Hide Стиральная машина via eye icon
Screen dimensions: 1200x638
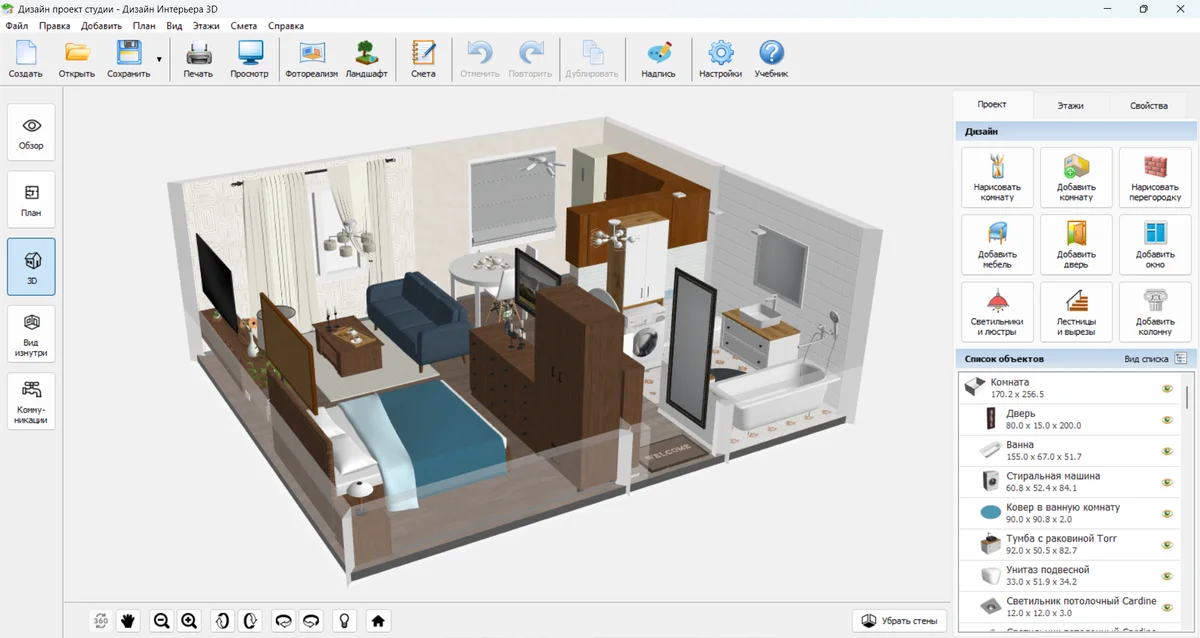click(1166, 482)
